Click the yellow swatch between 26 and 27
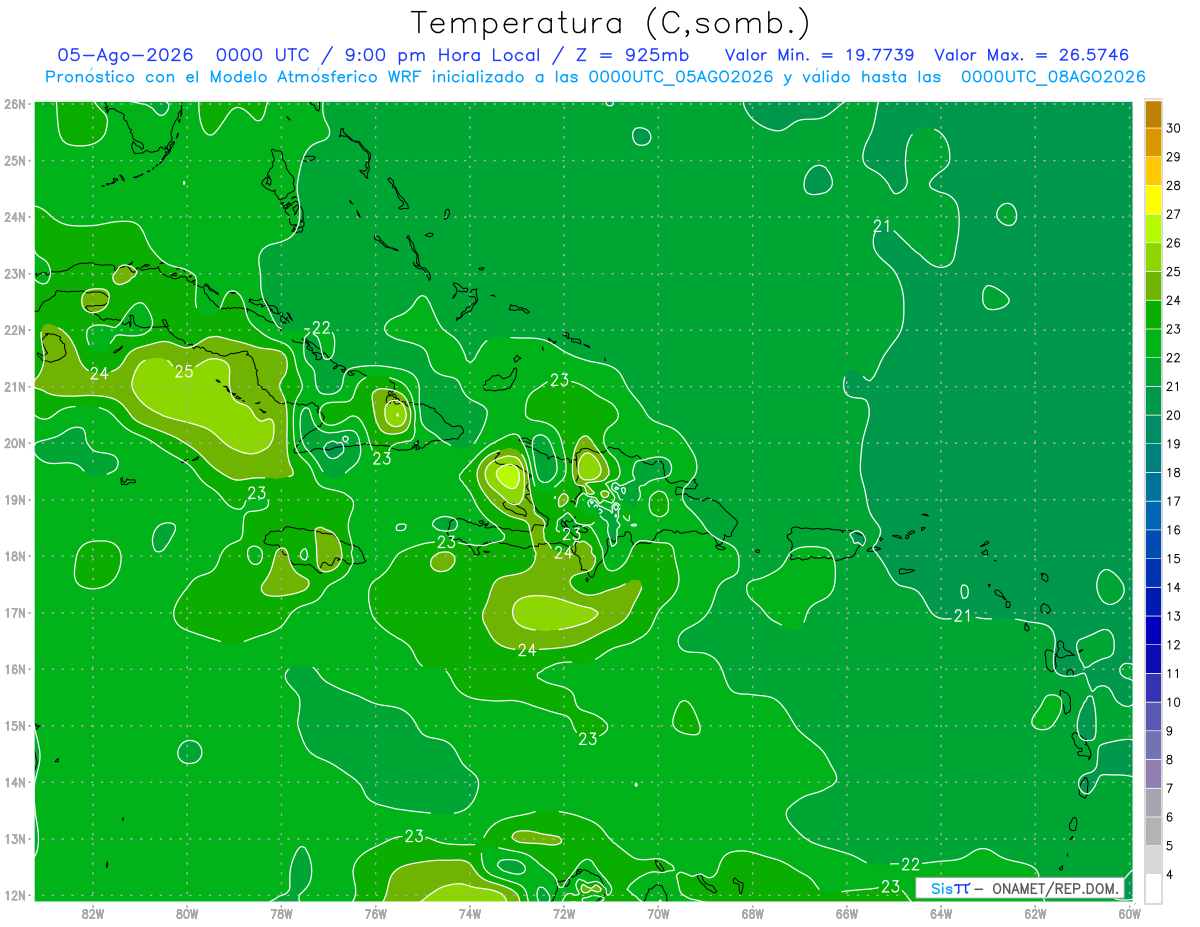1200x927 pixels. click(1153, 229)
